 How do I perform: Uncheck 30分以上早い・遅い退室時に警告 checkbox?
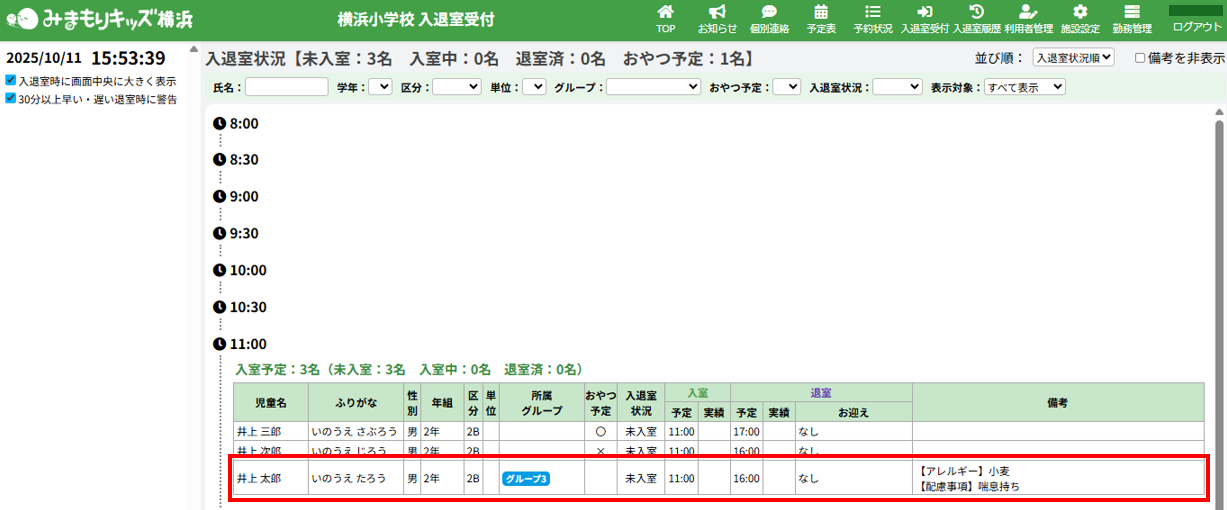[11, 99]
